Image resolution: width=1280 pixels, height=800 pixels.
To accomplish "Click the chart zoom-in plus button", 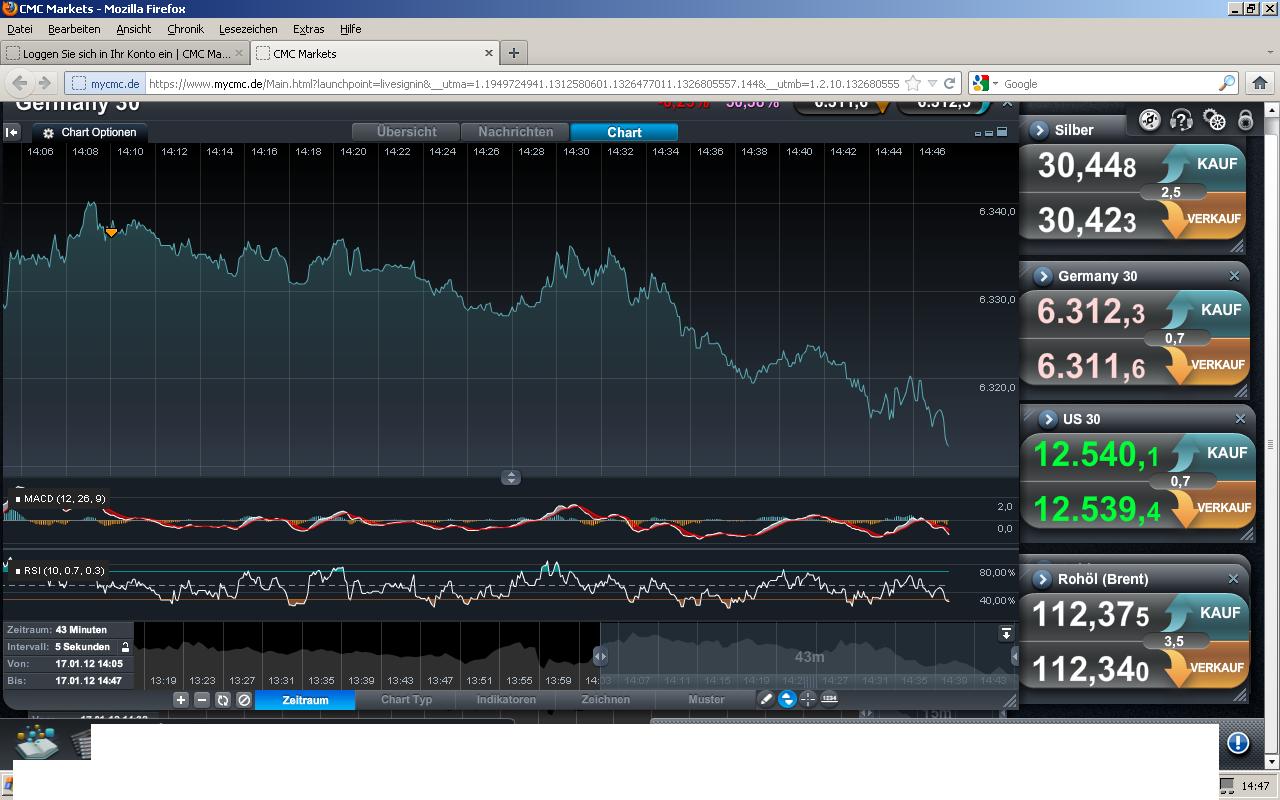I will point(181,700).
